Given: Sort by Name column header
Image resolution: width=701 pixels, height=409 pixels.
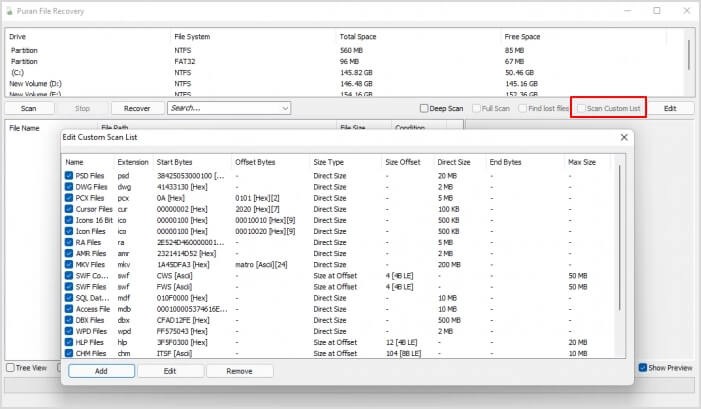Looking at the screenshot, I should (x=75, y=162).
